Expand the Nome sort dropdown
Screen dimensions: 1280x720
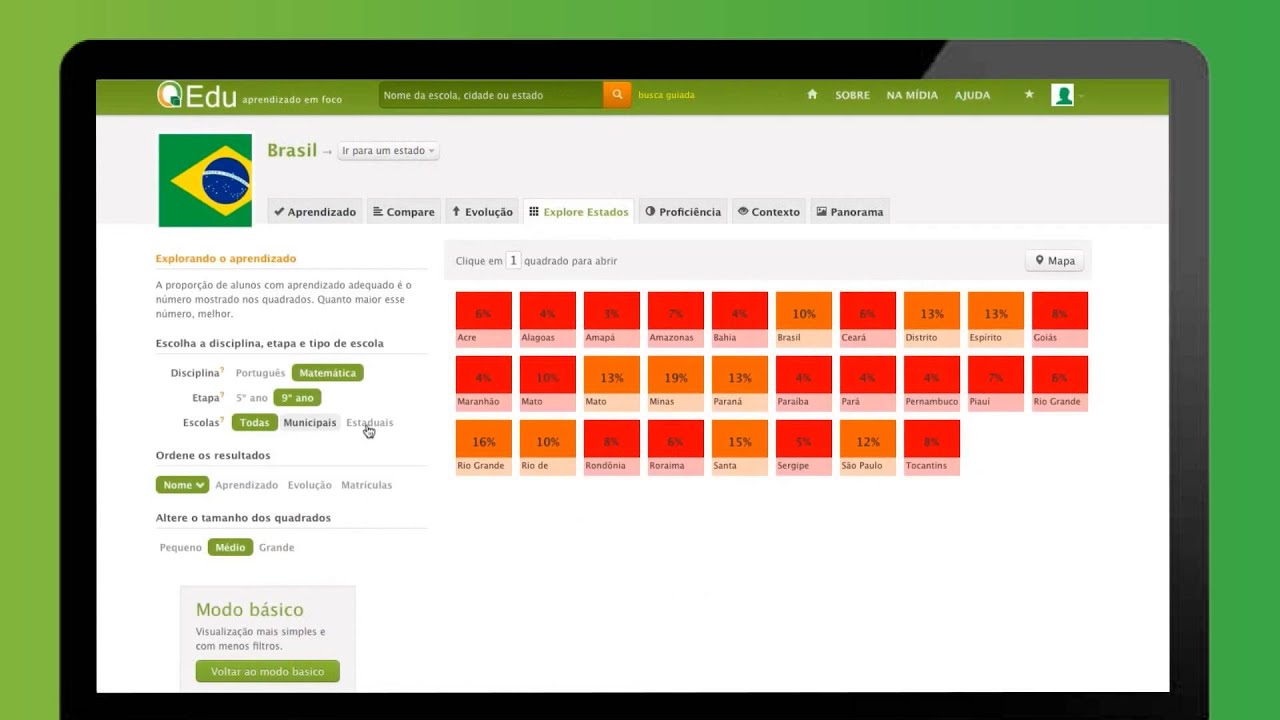pos(182,485)
